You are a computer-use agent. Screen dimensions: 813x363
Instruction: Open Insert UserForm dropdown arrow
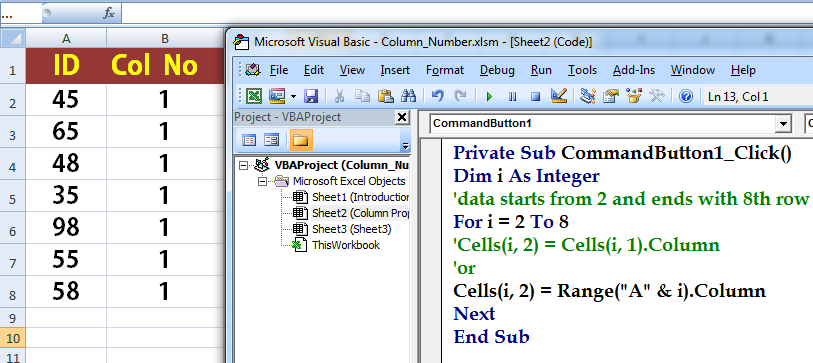(x=293, y=96)
